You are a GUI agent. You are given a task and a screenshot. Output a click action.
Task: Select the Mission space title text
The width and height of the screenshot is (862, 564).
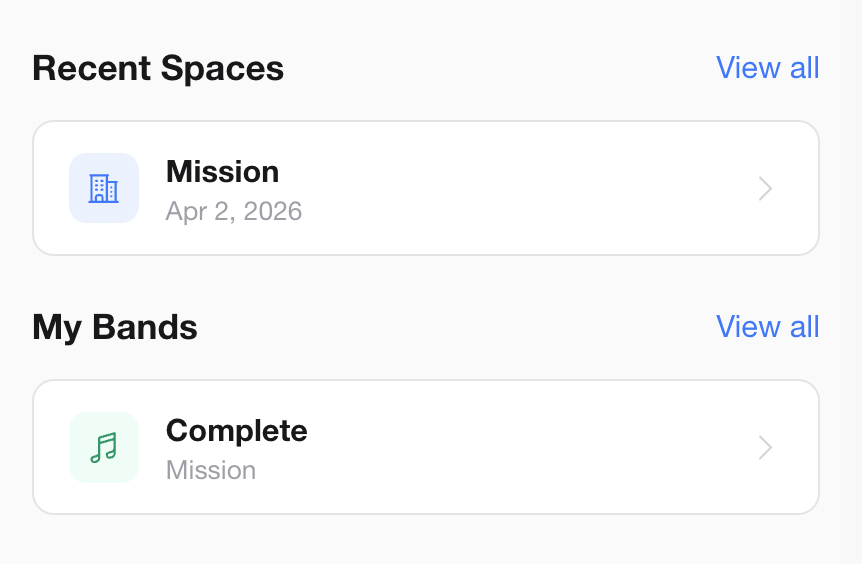coord(222,172)
